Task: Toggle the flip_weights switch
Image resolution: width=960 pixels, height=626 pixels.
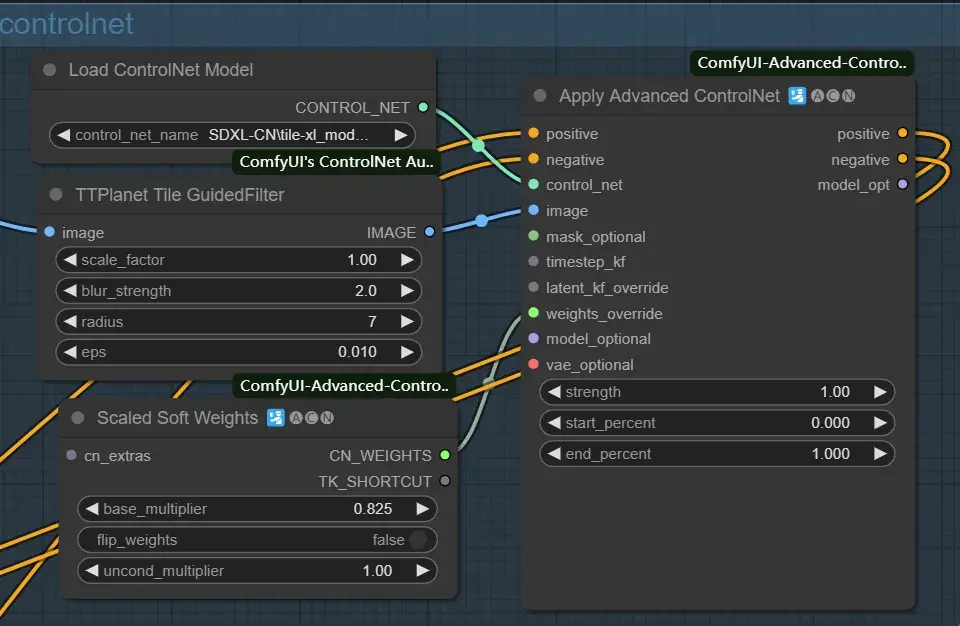Action: click(x=418, y=540)
